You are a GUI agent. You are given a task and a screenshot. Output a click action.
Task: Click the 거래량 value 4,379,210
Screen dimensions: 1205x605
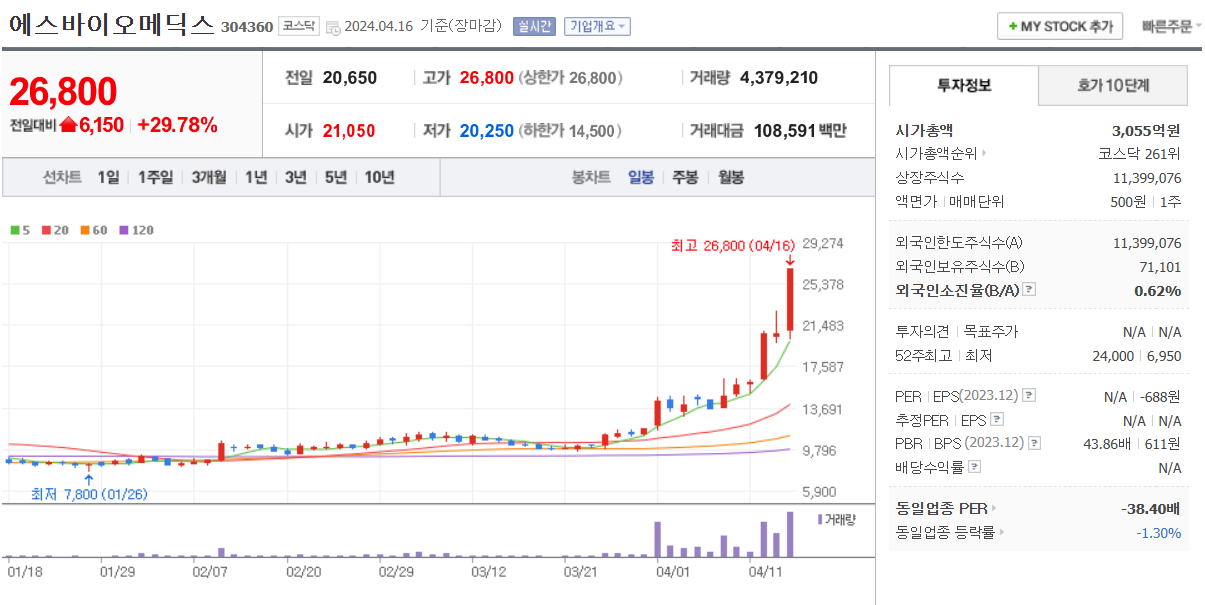(x=779, y=78)
